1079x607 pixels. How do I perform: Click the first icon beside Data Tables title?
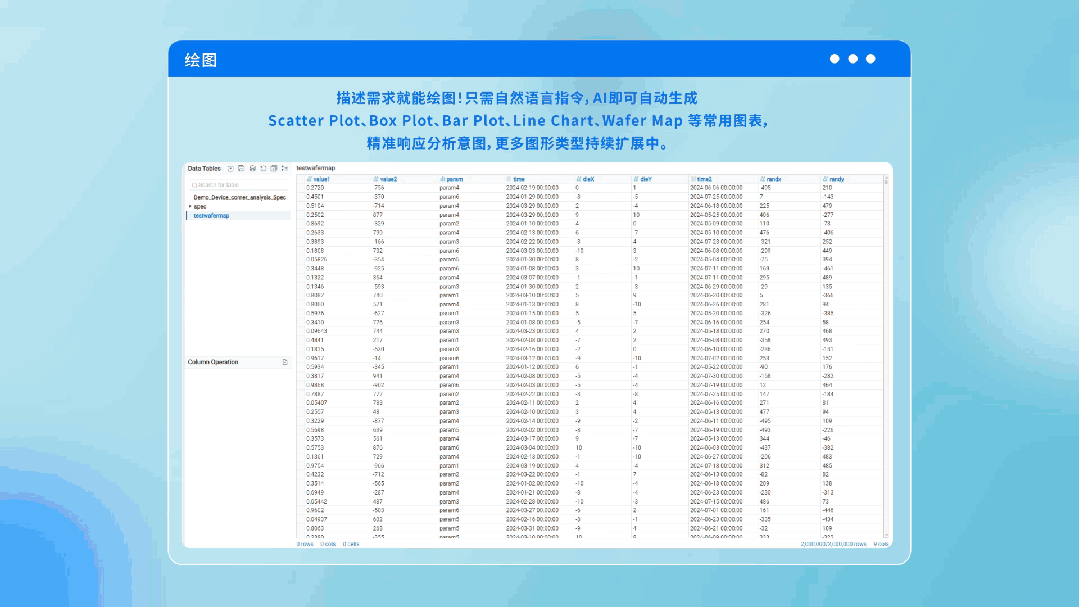click(x=231, y=168)
